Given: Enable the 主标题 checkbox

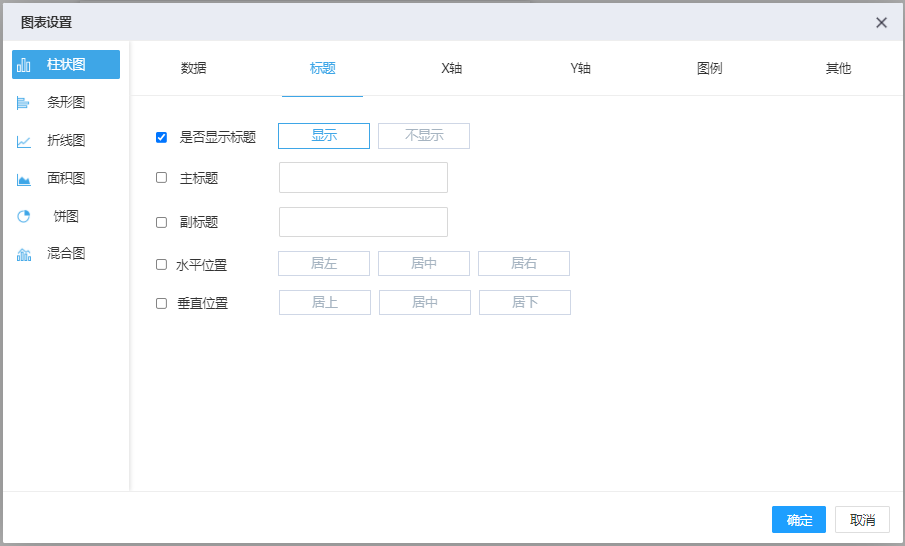Looking at the screenshot, I should [x=162, y=178].
